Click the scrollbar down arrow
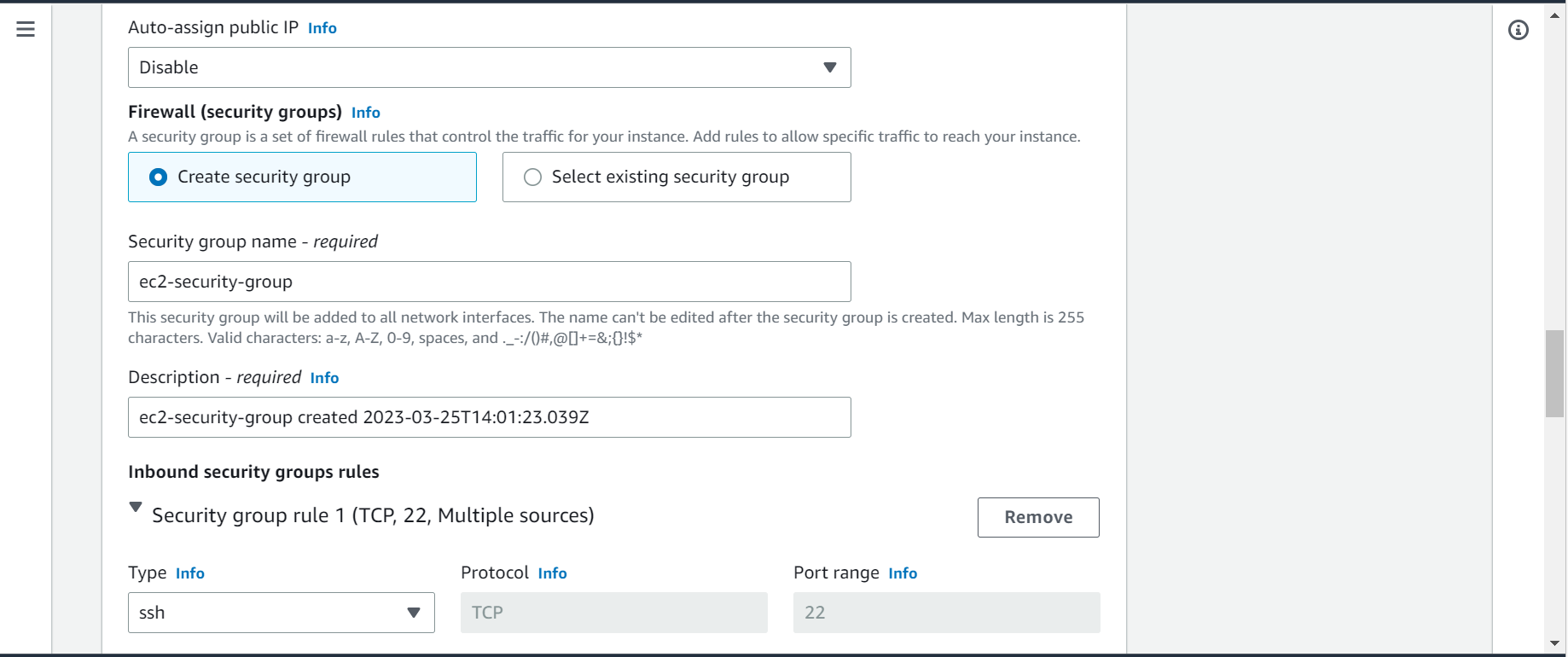This screenshot has height=657, width=1568. [x=1554, y=643]
